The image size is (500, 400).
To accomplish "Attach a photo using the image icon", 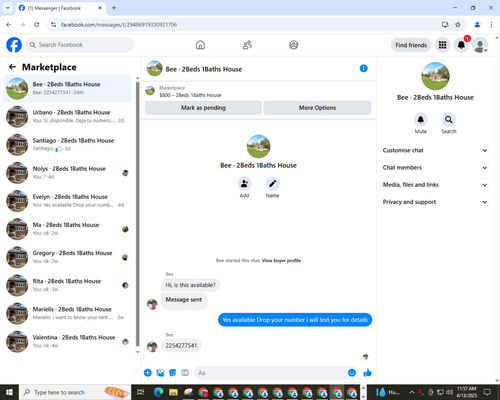I will [x=160, y=373].
